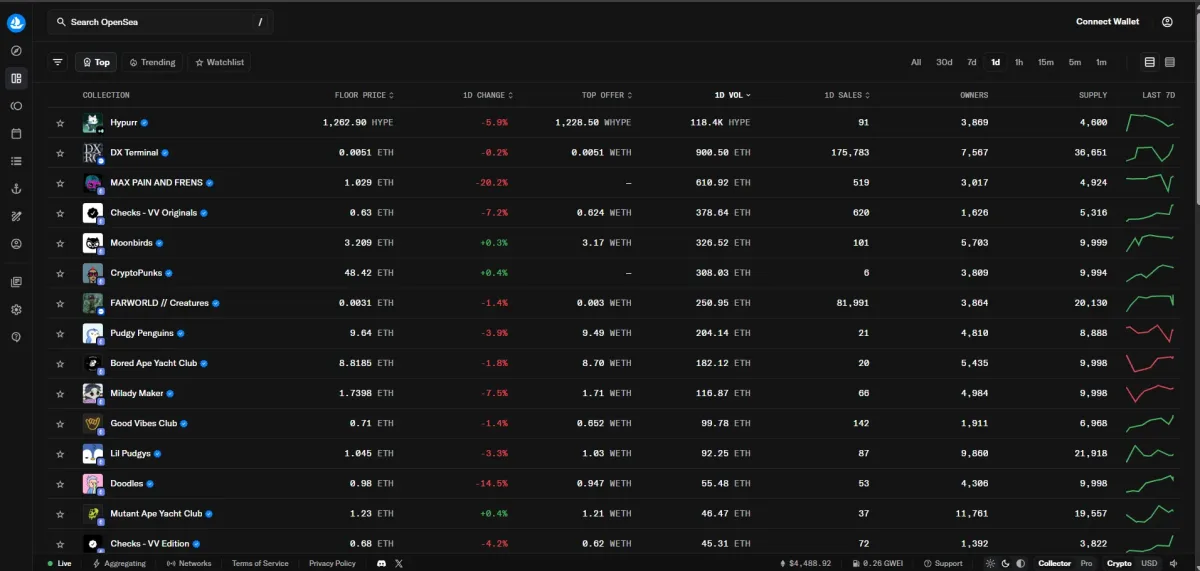Image resolution: width=1200 pixels, height=571 pixels.
Task: Open Terms of Service link
Action: tap(260, 563)
